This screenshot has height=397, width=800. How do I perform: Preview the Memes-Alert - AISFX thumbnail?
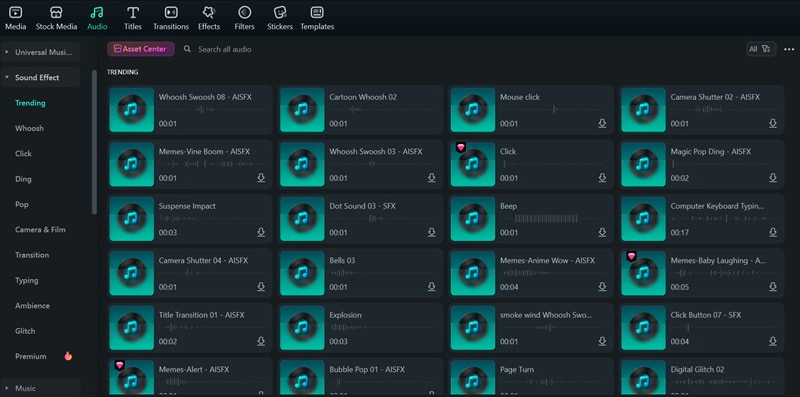tap(132, 378)
